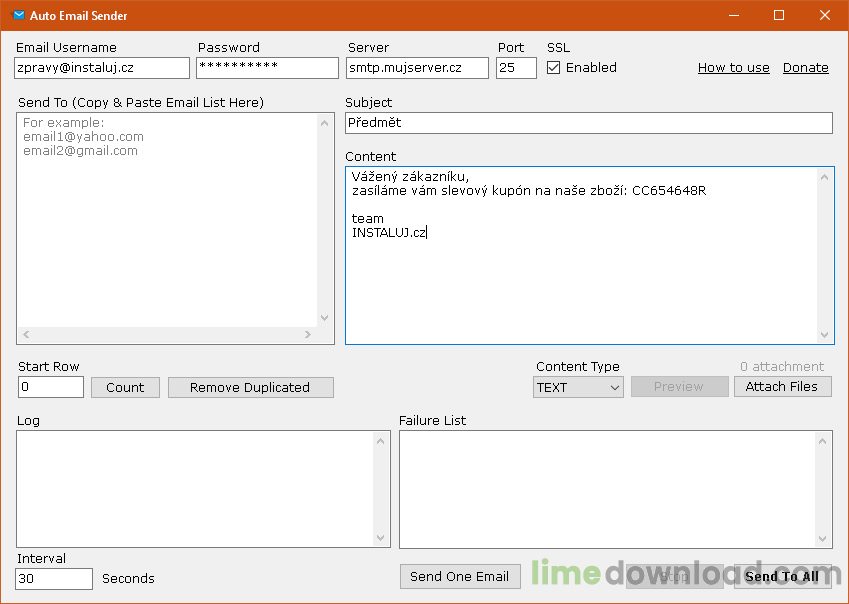Click the Port number field
The image size is (849, 604).
(x=516, y=68)
